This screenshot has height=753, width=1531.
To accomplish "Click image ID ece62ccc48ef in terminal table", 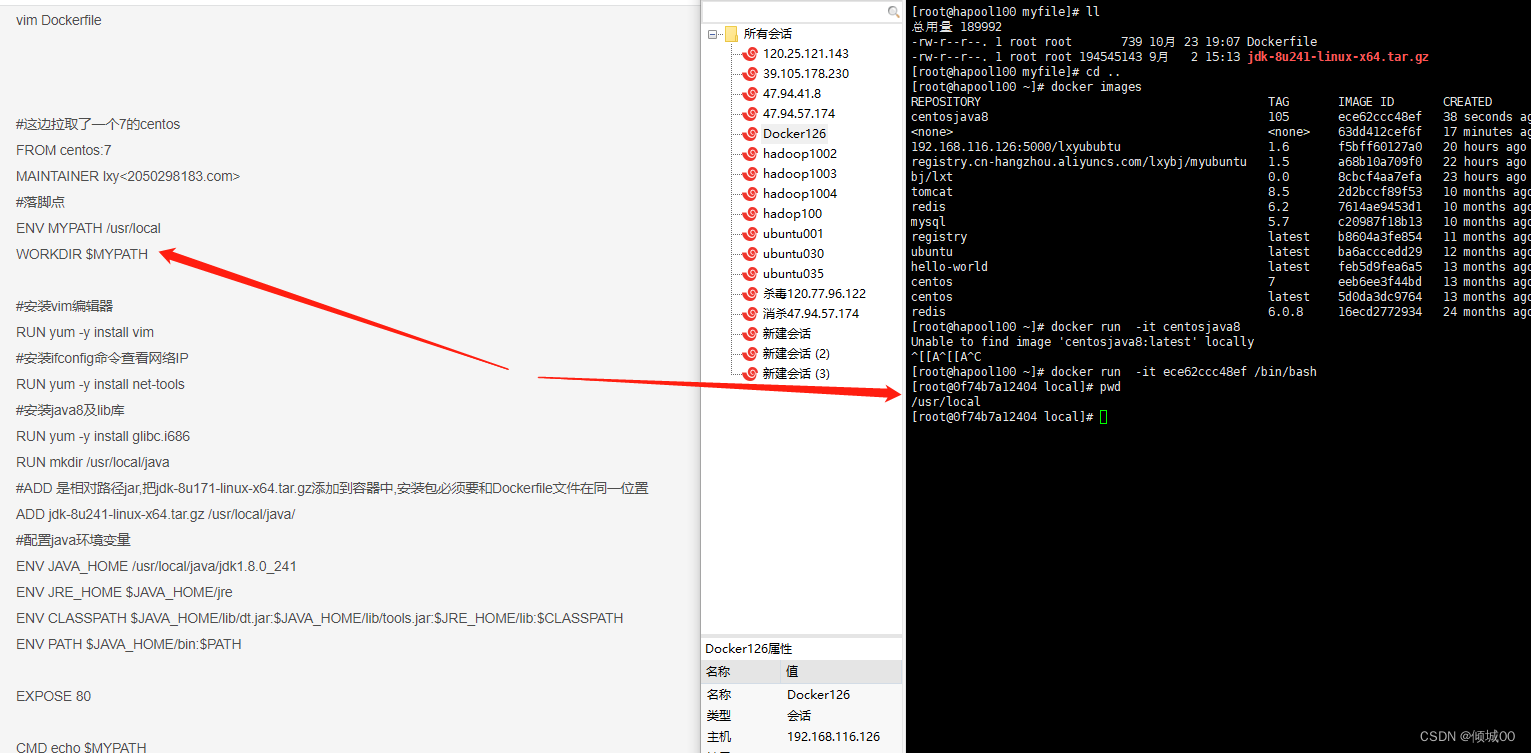I will (1380, 117).
